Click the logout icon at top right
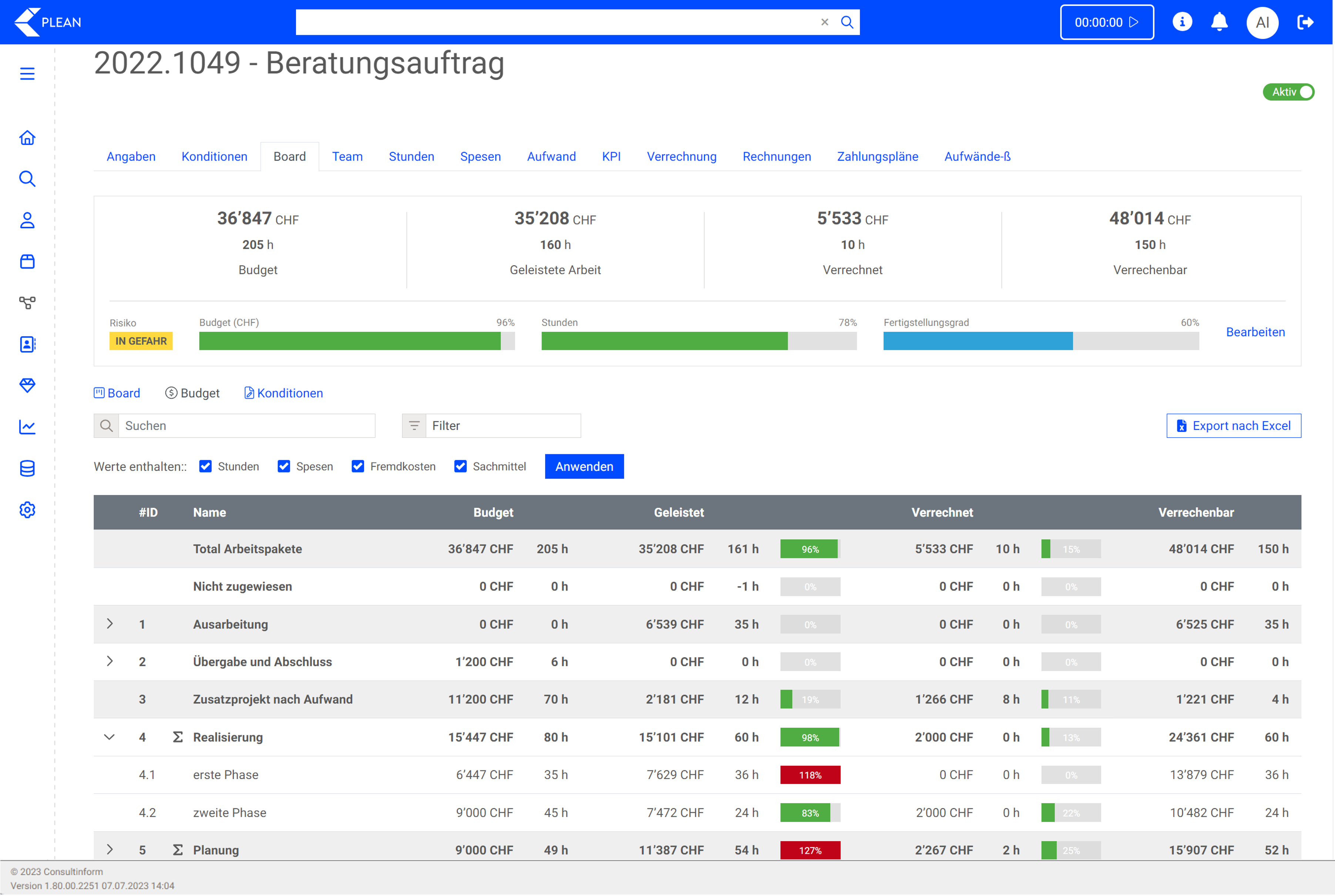This screenshot has height=896, width=1335. click(x=1305, y=22)
